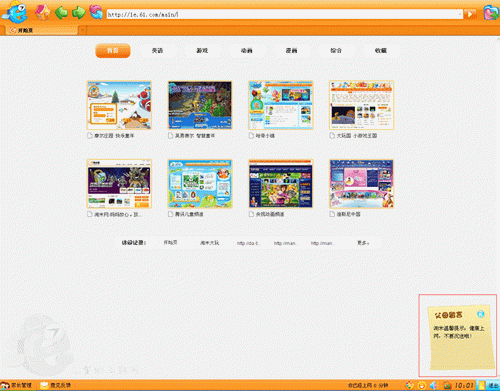The height and width of the screenshot is (391, 500).
Task: Open the 腾讯儿童频道 site thumbnail
Action: (200, 184)
